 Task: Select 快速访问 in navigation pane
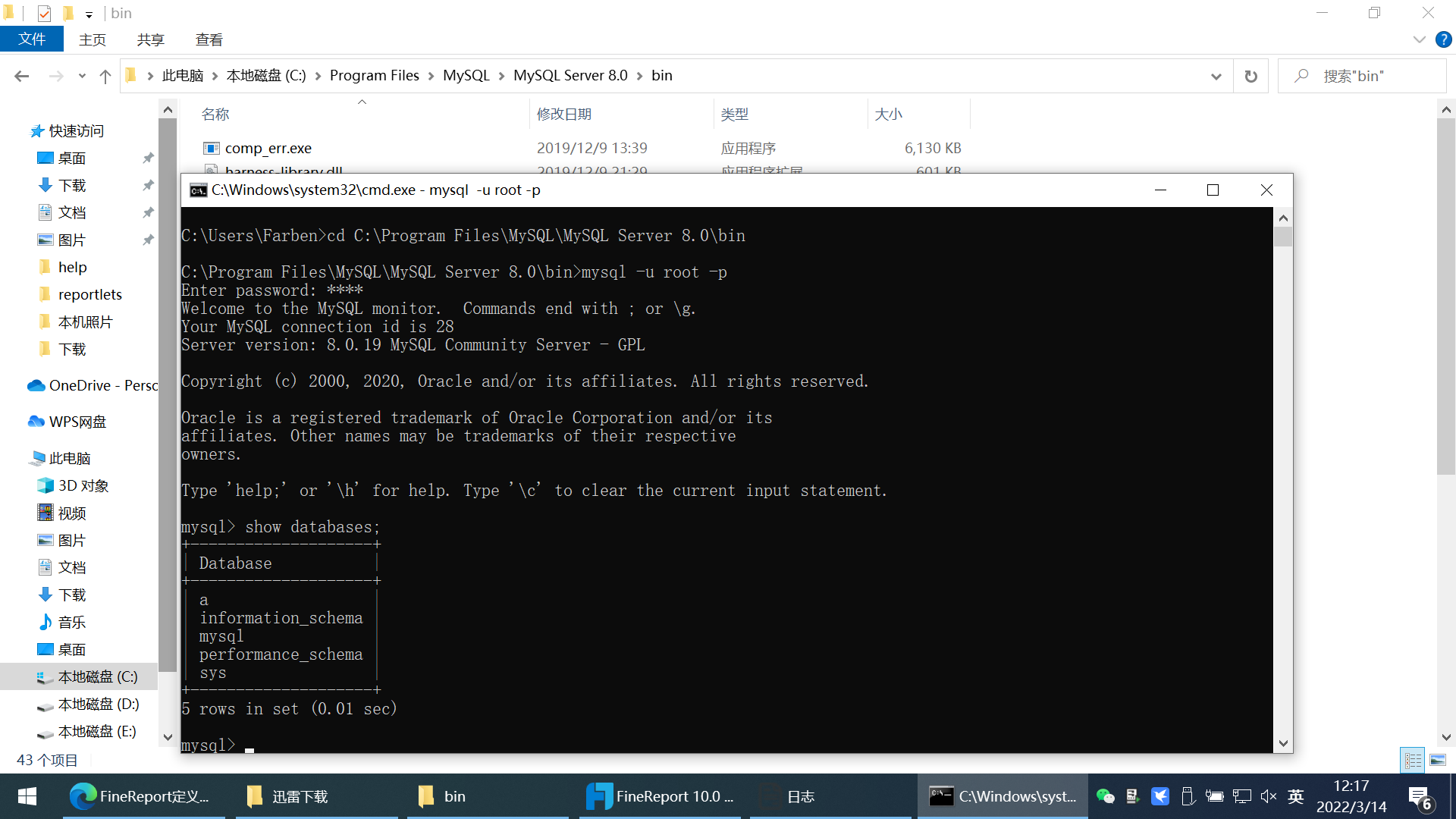[77, 130]
